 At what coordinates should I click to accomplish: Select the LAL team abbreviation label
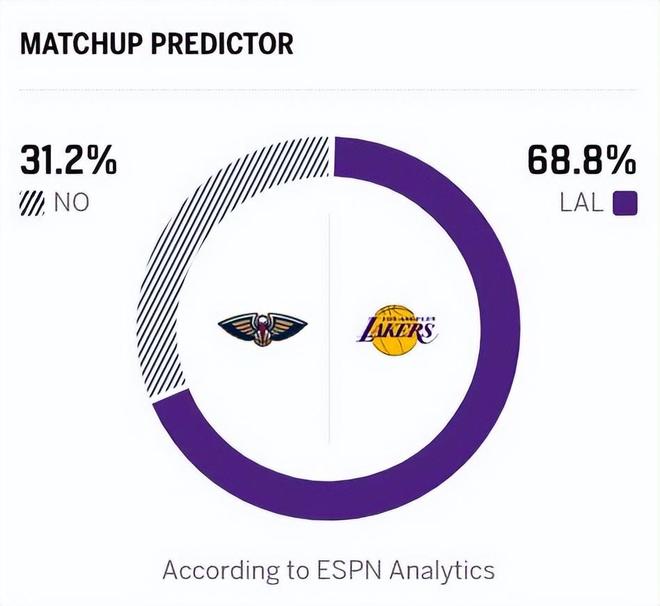pyautogui.click(x=582, y=203)
